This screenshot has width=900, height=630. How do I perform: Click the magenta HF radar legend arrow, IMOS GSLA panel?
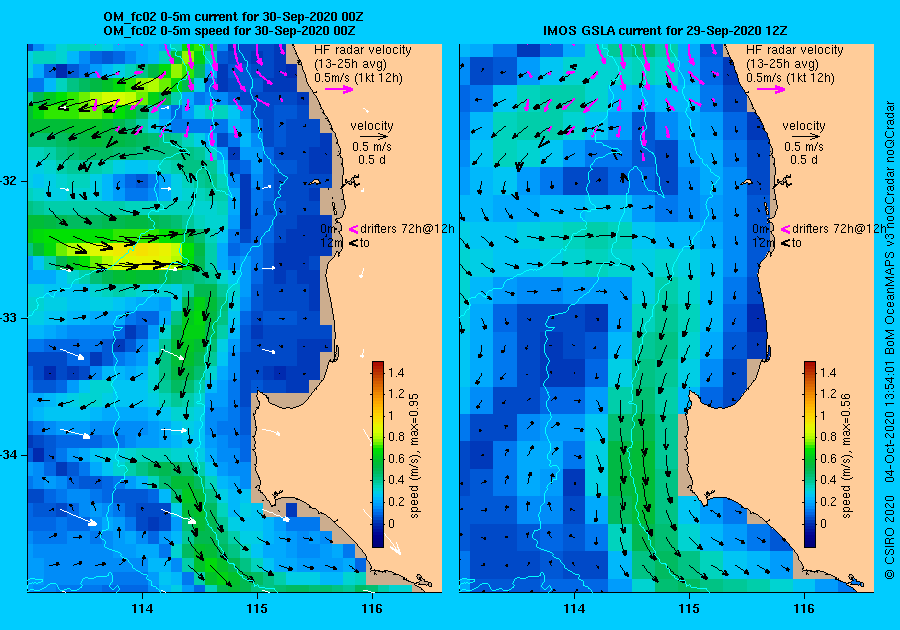(771, 90)
